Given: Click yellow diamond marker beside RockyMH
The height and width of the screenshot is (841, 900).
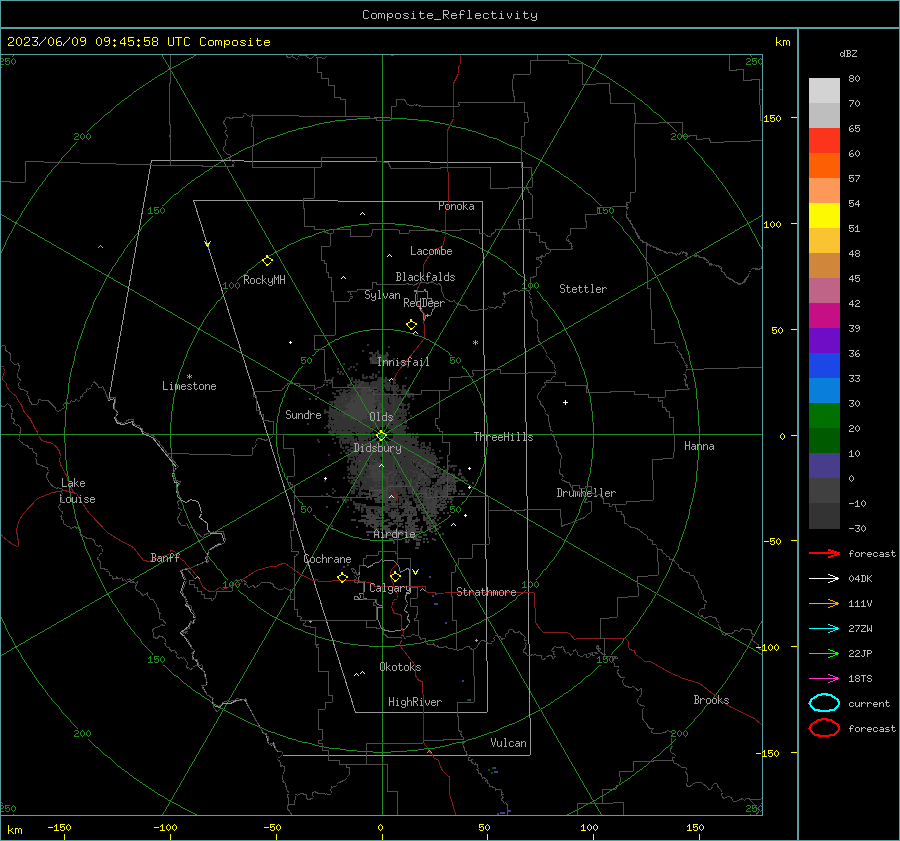Looking at the screenshot, I should [x=267, y=261].
